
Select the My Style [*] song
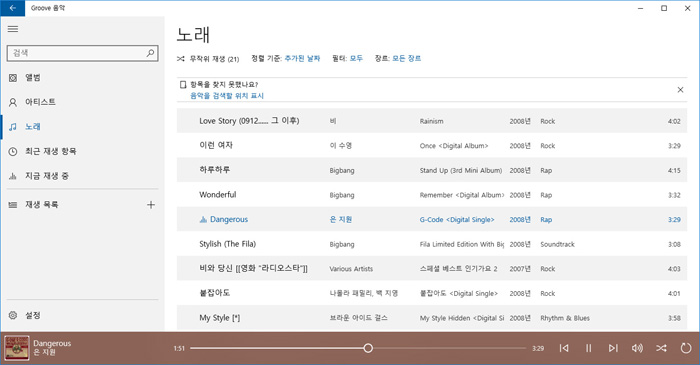432,318
